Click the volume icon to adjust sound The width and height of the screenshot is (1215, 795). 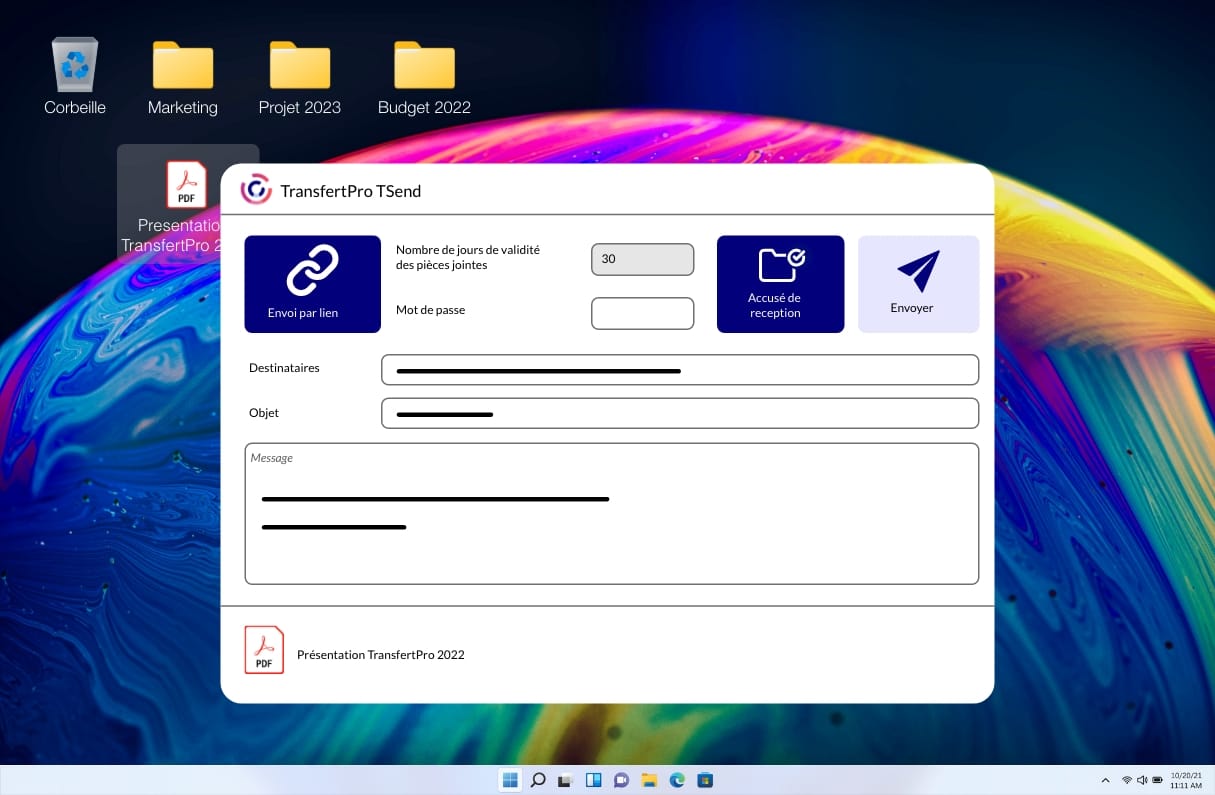point(1140,780)
